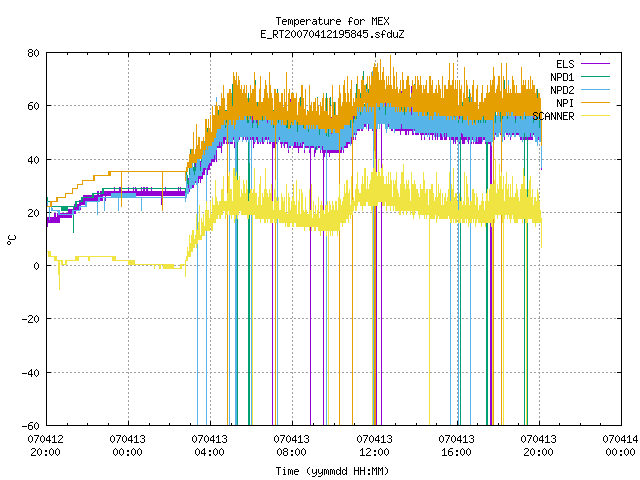Image resolution: width=640 pixels, height=480 pixels.
Task: Click the NPD1 legend label
Action: [562, 77]
